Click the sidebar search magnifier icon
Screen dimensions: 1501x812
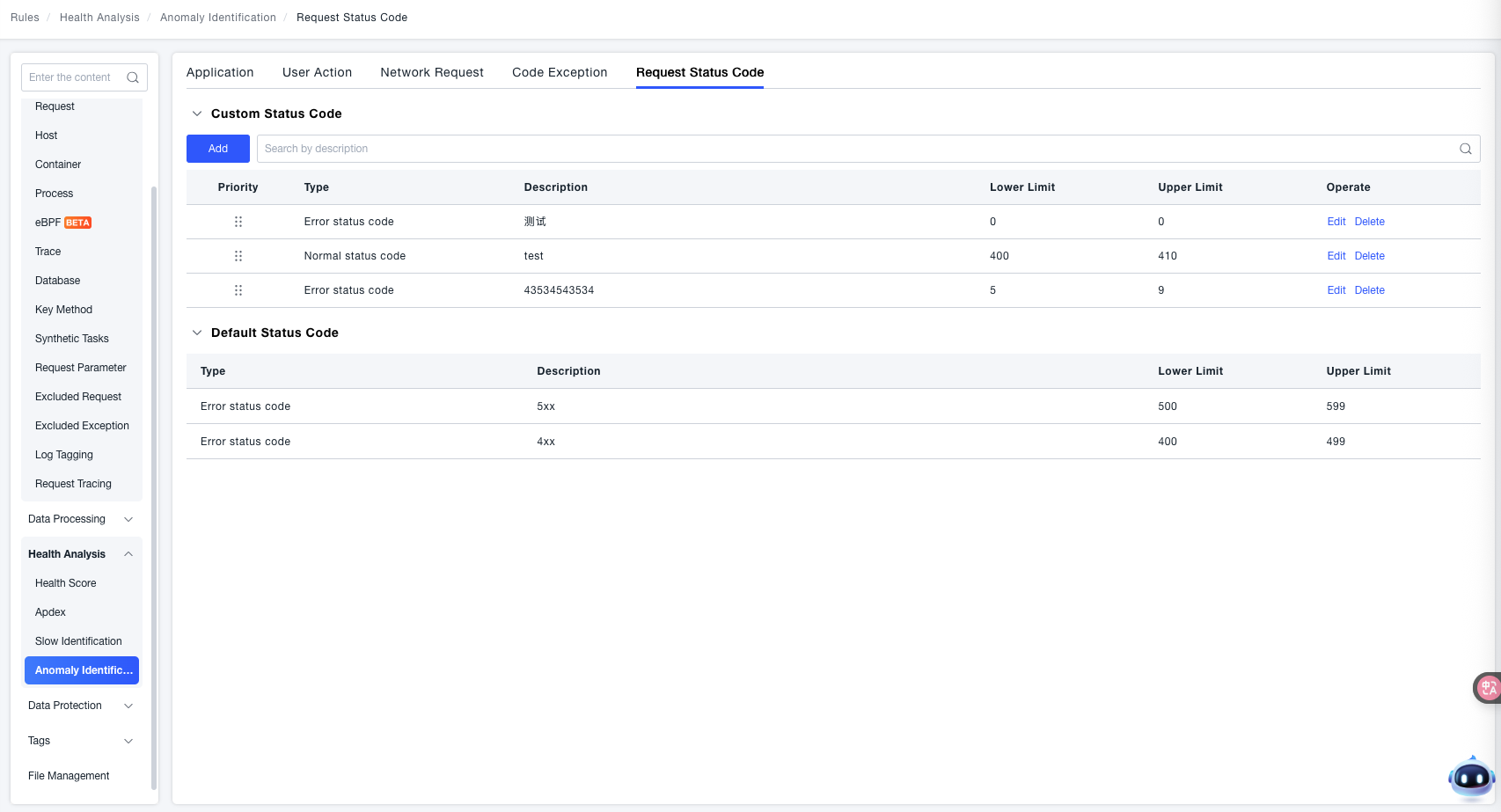[133, 77]
